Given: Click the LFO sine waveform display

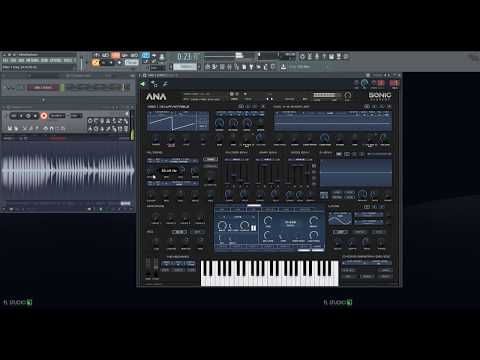Looking at the screenshot, I should pos(340,218).
